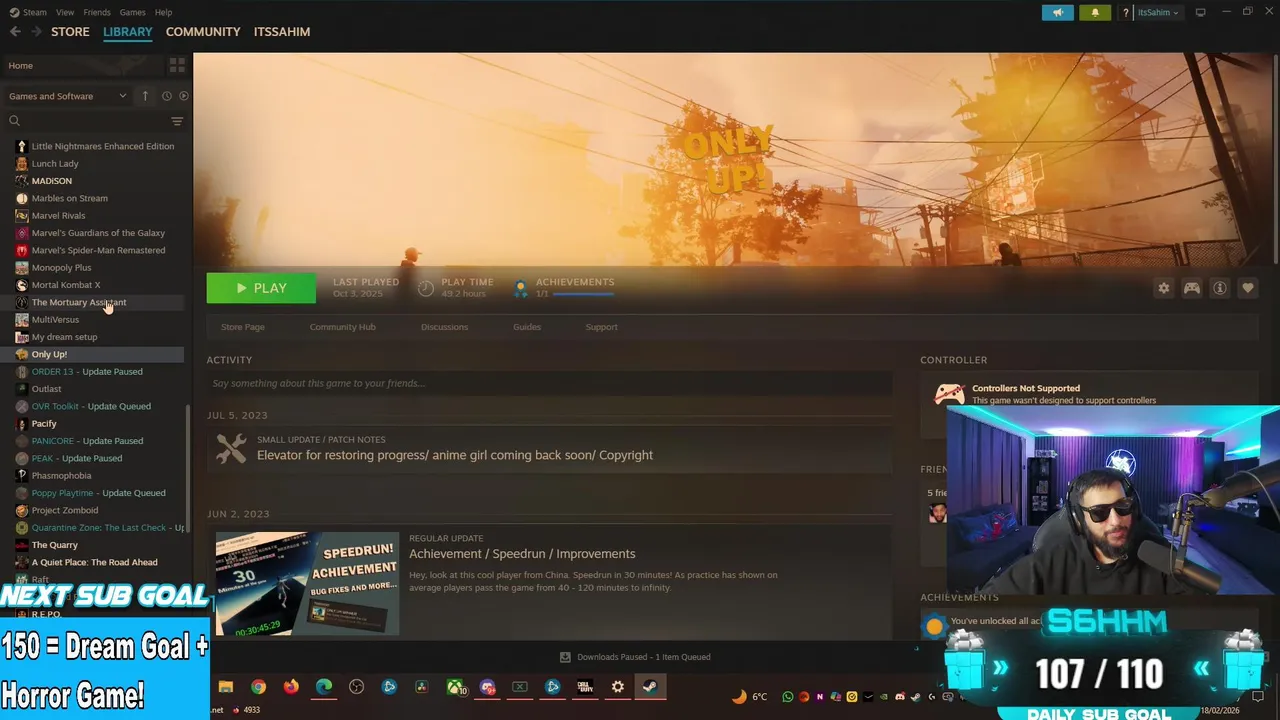Open the speedrun update thumbnail
1280x720 pixels.
tap(307, 583)
